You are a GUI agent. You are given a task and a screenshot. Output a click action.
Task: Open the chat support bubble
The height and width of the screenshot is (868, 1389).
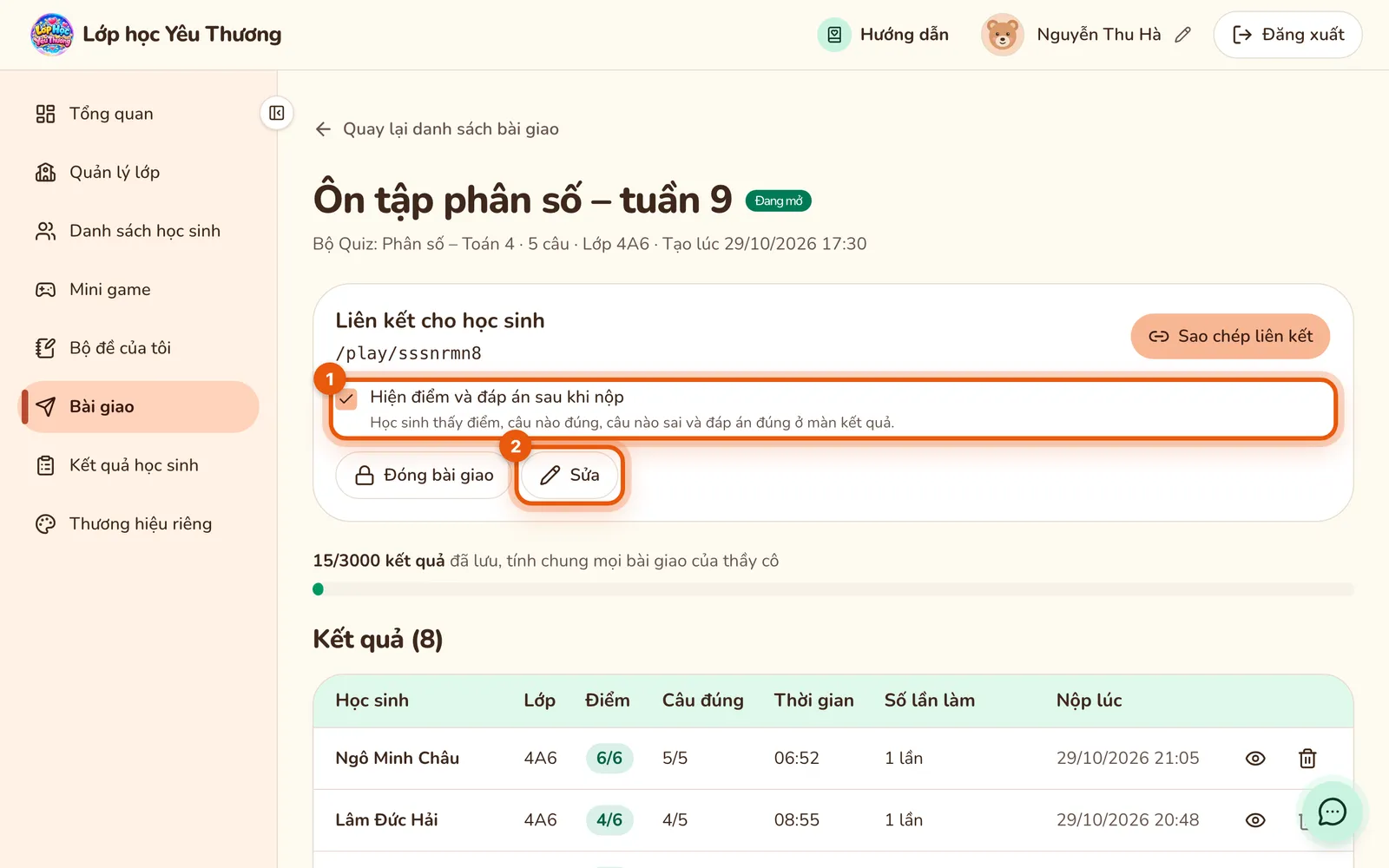pyautogui.click(x=1332, y=812)
